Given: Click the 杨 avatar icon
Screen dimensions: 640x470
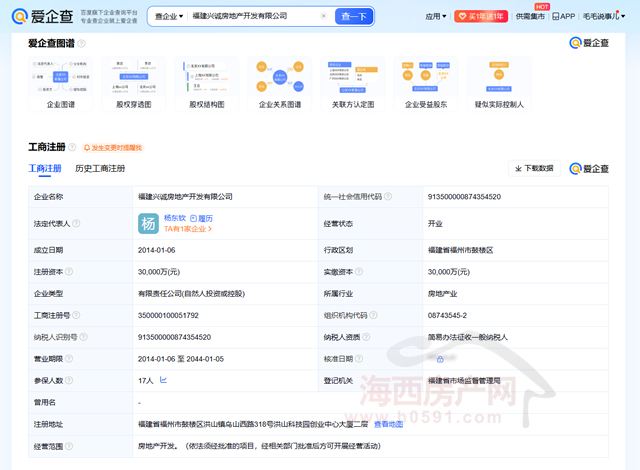Looking at the screenshot, I should [x=148, y=224].
